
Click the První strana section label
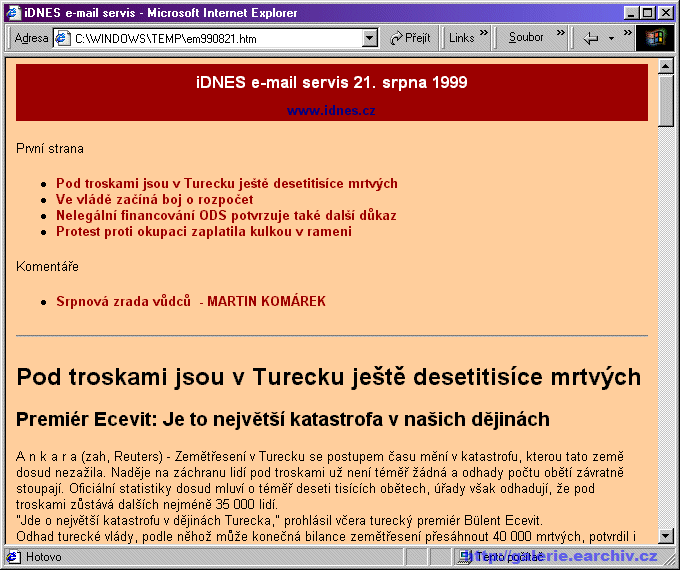point(50,149)
